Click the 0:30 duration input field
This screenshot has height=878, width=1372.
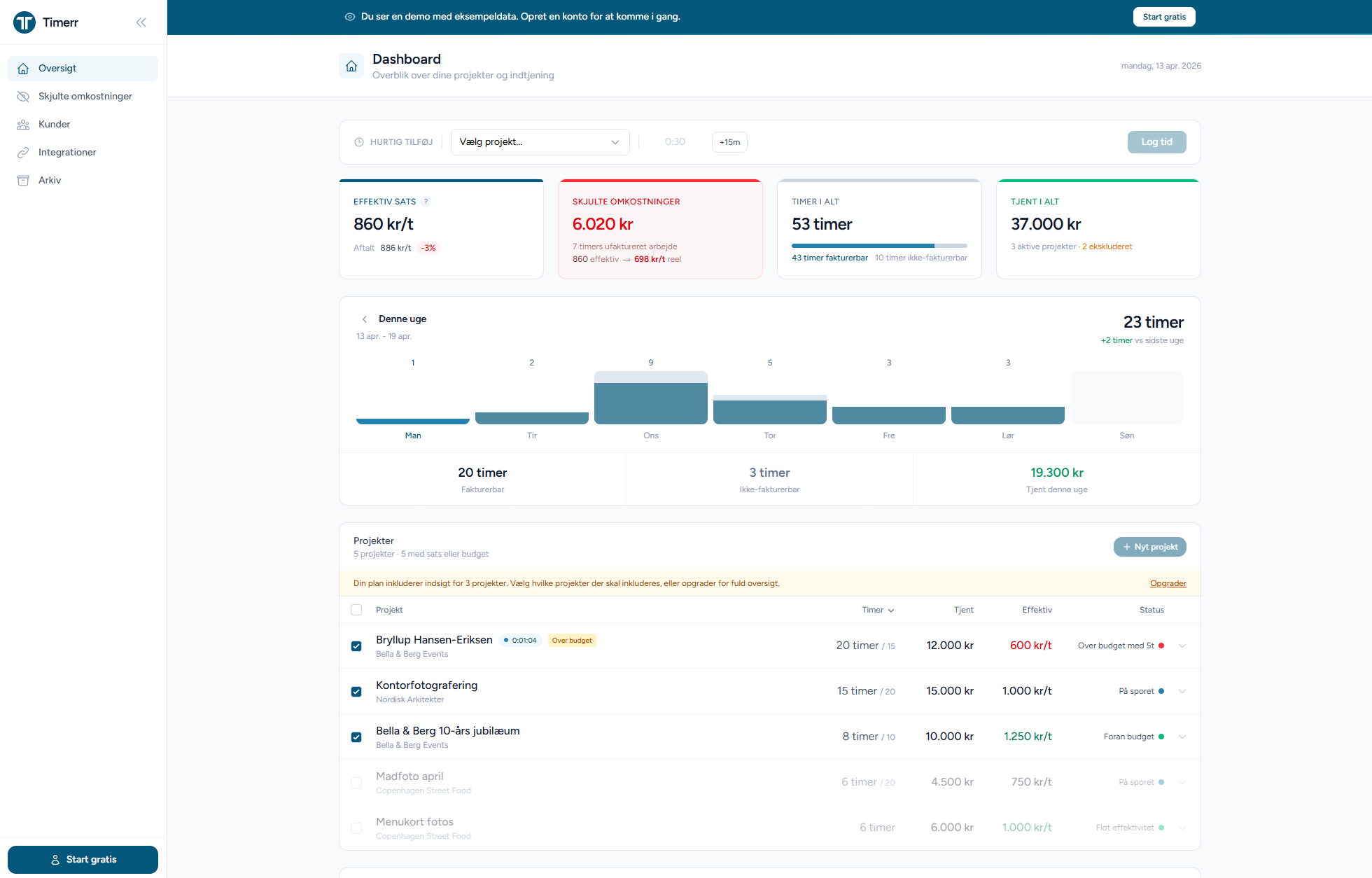point(675,142)
